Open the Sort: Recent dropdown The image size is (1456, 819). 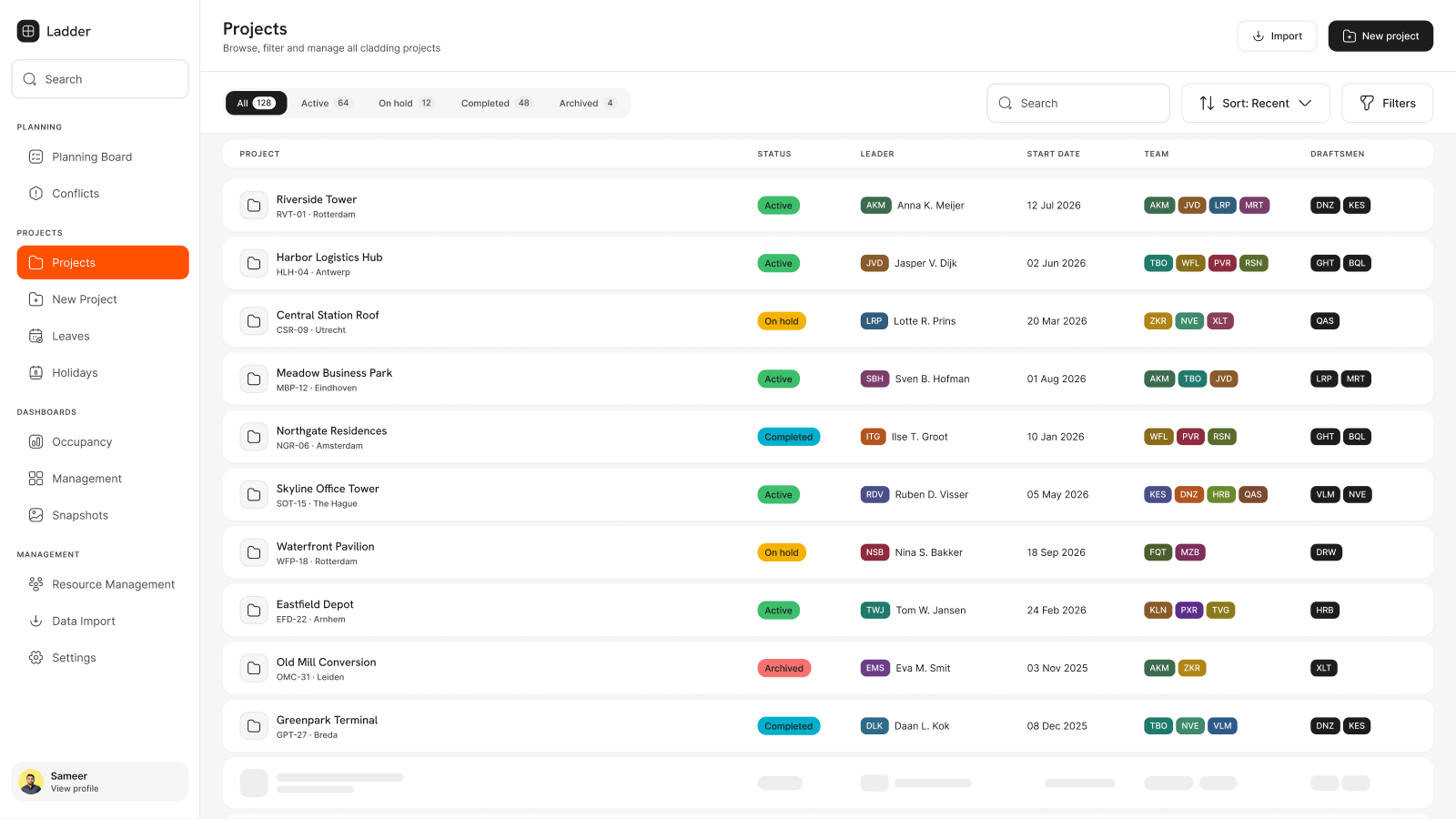pyautogui.click(x=1256, y=103)
